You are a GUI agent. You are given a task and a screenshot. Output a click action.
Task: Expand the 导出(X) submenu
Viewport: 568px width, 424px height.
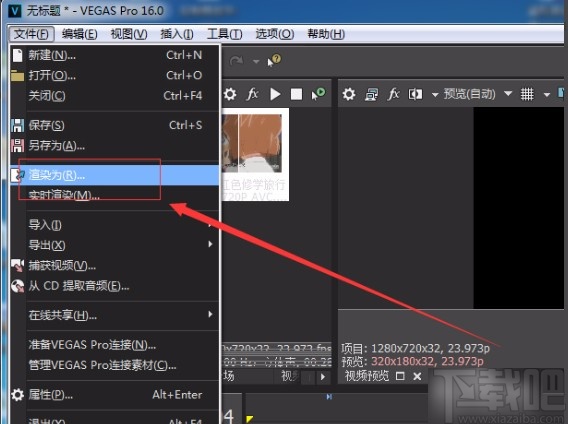114,245
